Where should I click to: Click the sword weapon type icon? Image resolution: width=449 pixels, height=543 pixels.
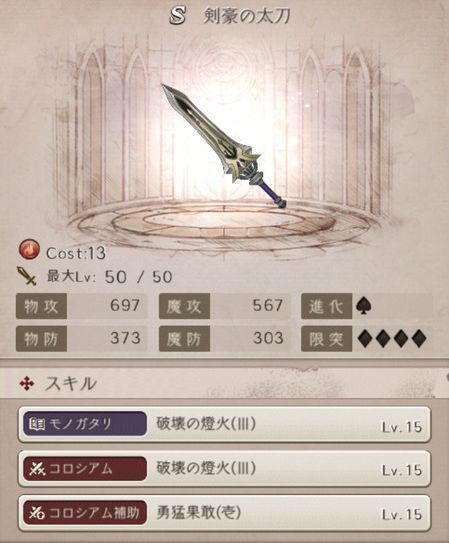click(27, 276)
